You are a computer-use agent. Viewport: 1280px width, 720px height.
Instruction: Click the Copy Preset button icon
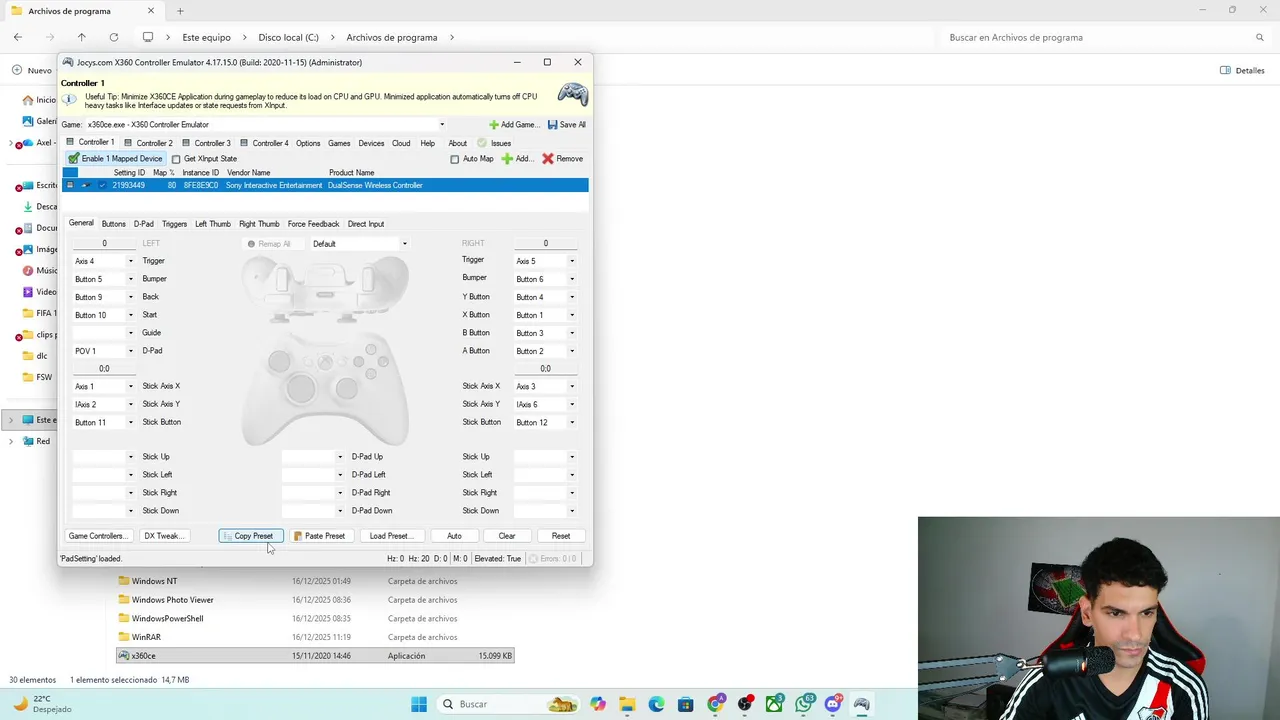[227, 536]
